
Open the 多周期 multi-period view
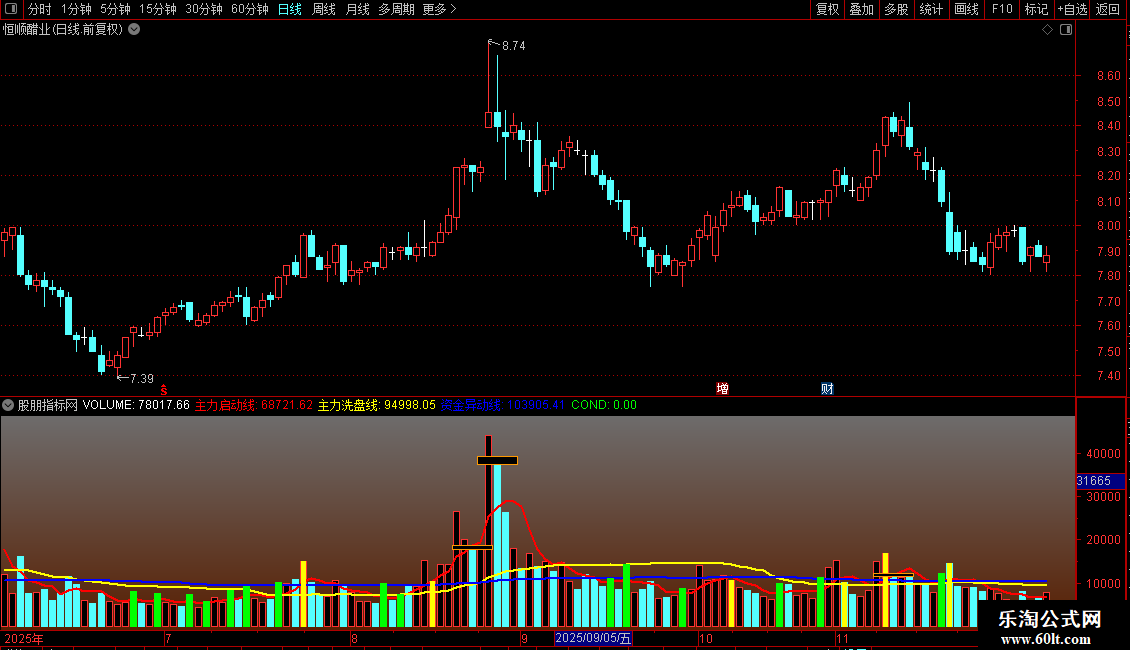tap(396, 9)
